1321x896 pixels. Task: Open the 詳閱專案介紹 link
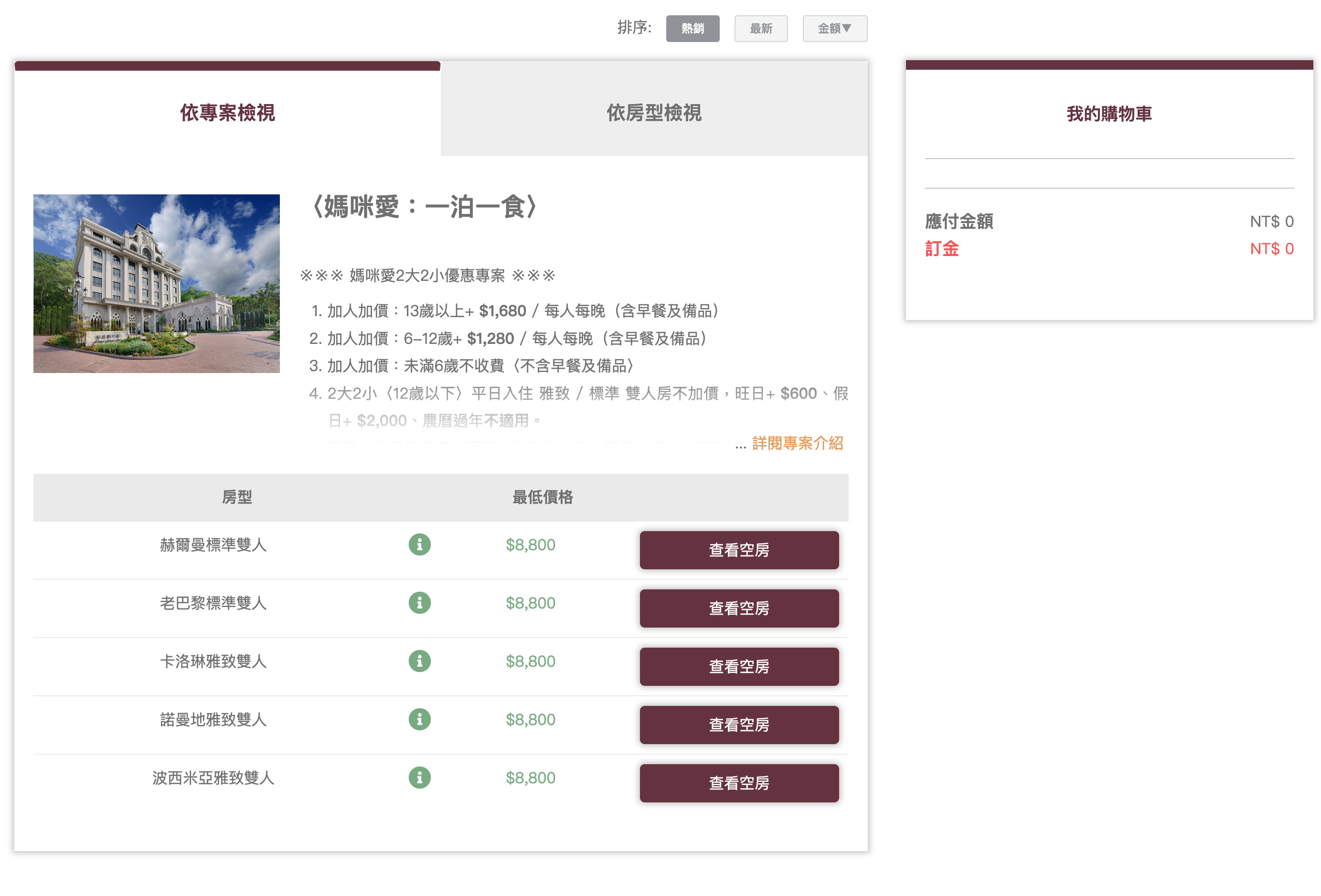[x=796, y=445]
